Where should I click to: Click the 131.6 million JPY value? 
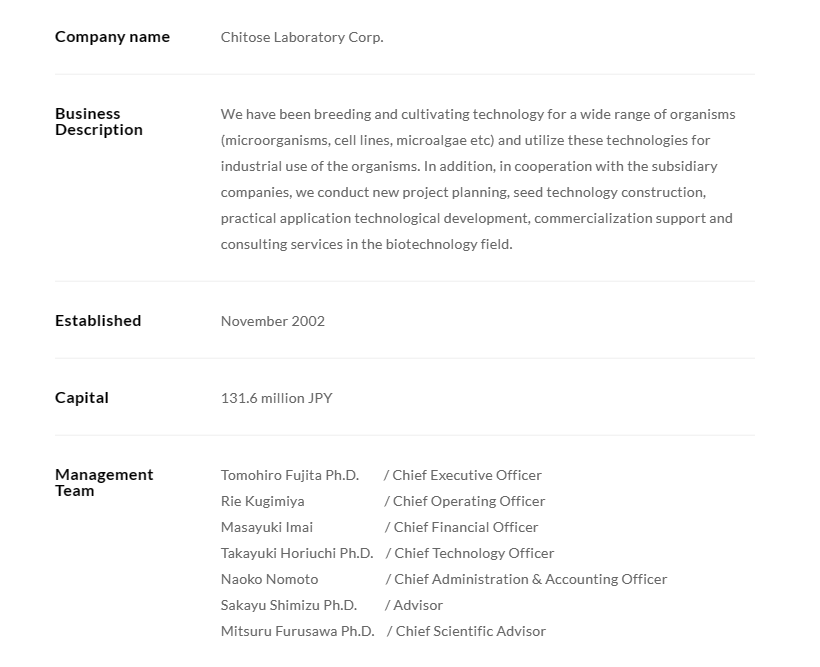pos(277,398)
